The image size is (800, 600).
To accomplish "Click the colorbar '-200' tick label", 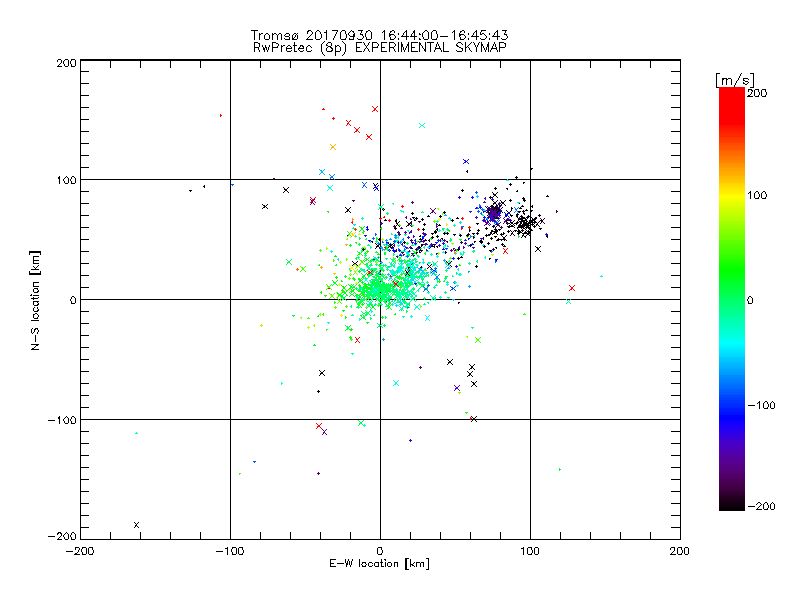I will (761, 506).
